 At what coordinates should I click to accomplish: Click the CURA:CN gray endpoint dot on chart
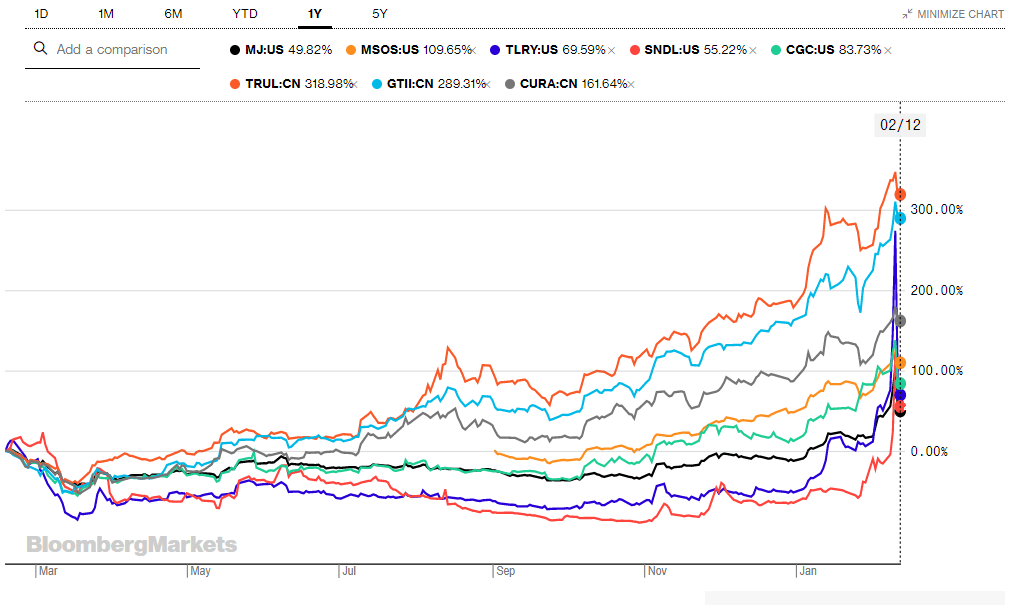click(x=900, y=321)
